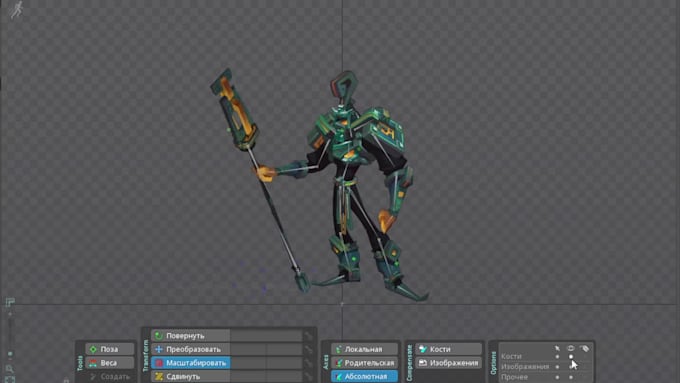Click the robot's orange hand holding staff
The image size is (680, 383).
265,173
